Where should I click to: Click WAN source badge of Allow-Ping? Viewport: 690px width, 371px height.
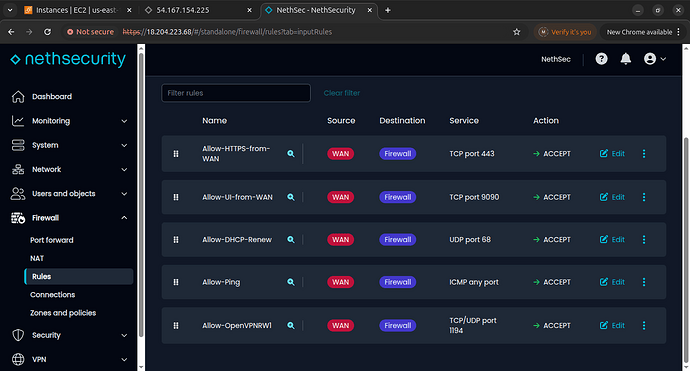pos(341,282)
